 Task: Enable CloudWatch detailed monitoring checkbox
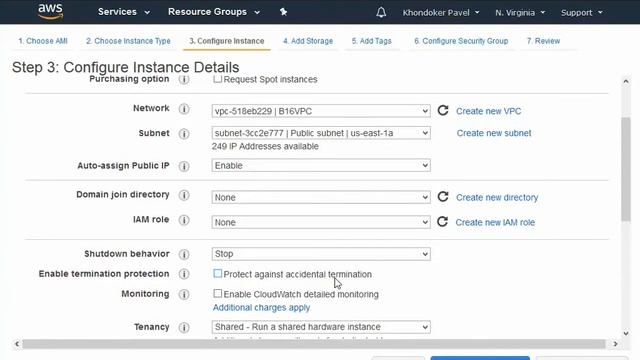point(218,293)
